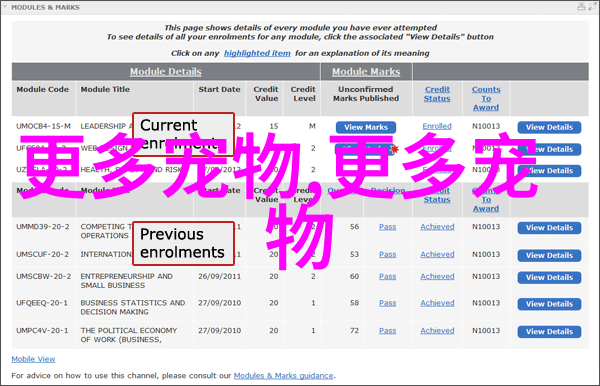Select module code UFQEEQ-20-1
This screenshot has width=600, height=386.
tap(42, 303)
